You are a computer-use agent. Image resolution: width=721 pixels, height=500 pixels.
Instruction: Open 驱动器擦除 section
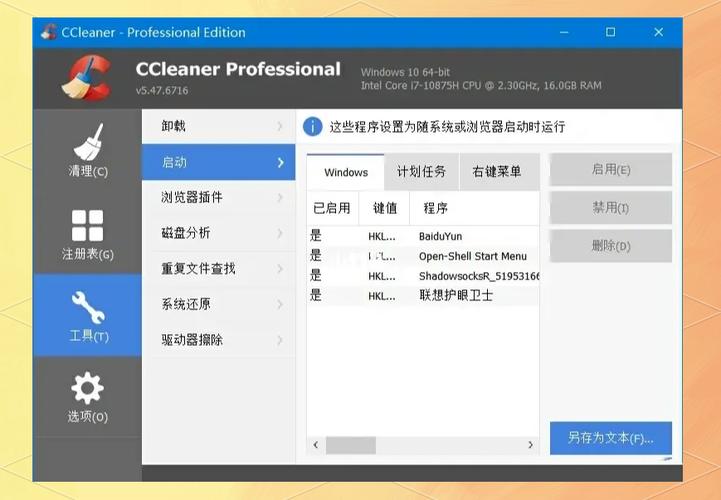[218, 339]
